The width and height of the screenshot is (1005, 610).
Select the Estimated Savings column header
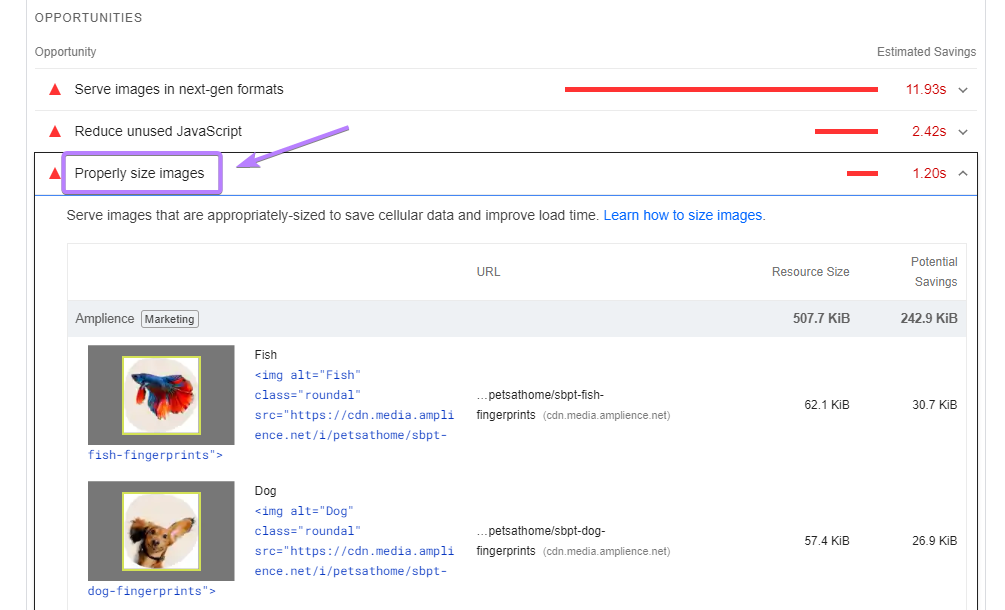coord(926,51)
